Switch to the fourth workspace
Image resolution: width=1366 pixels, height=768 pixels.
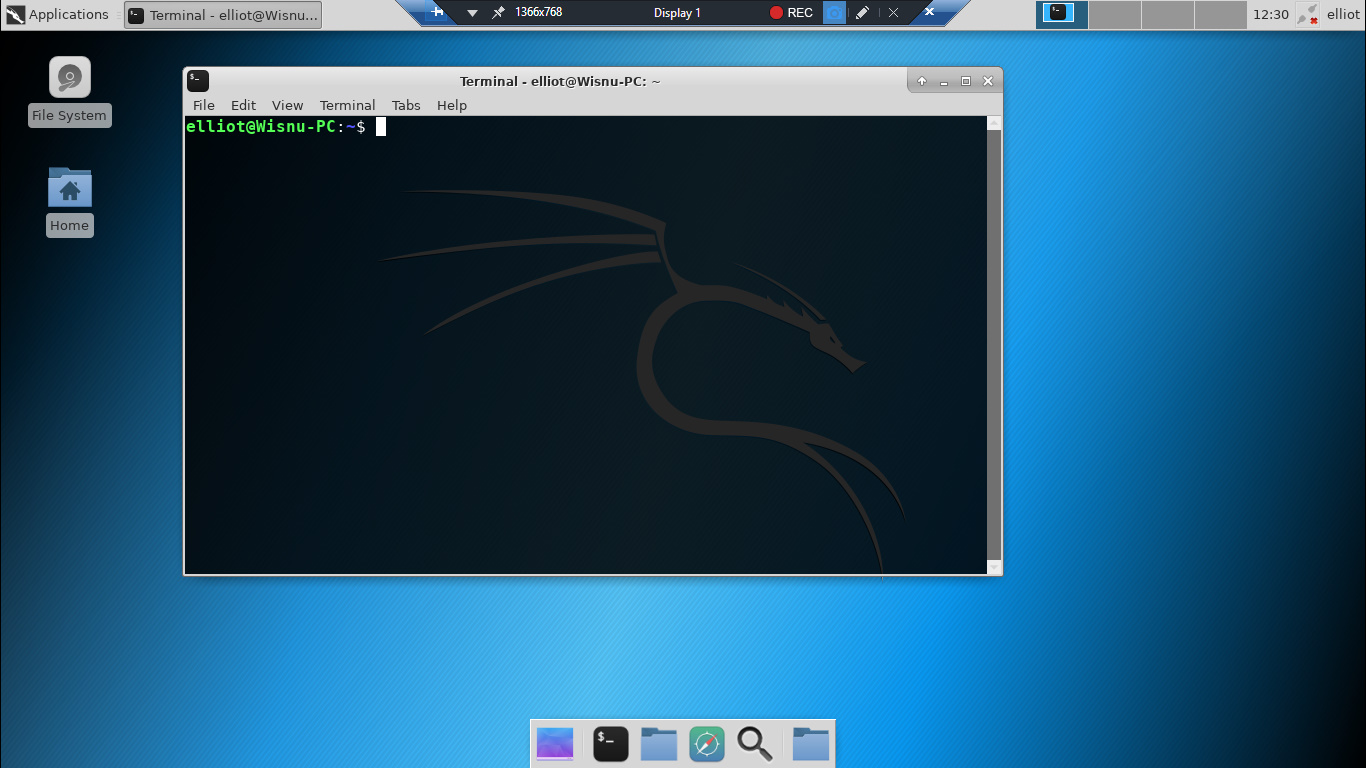[1220, 14]
